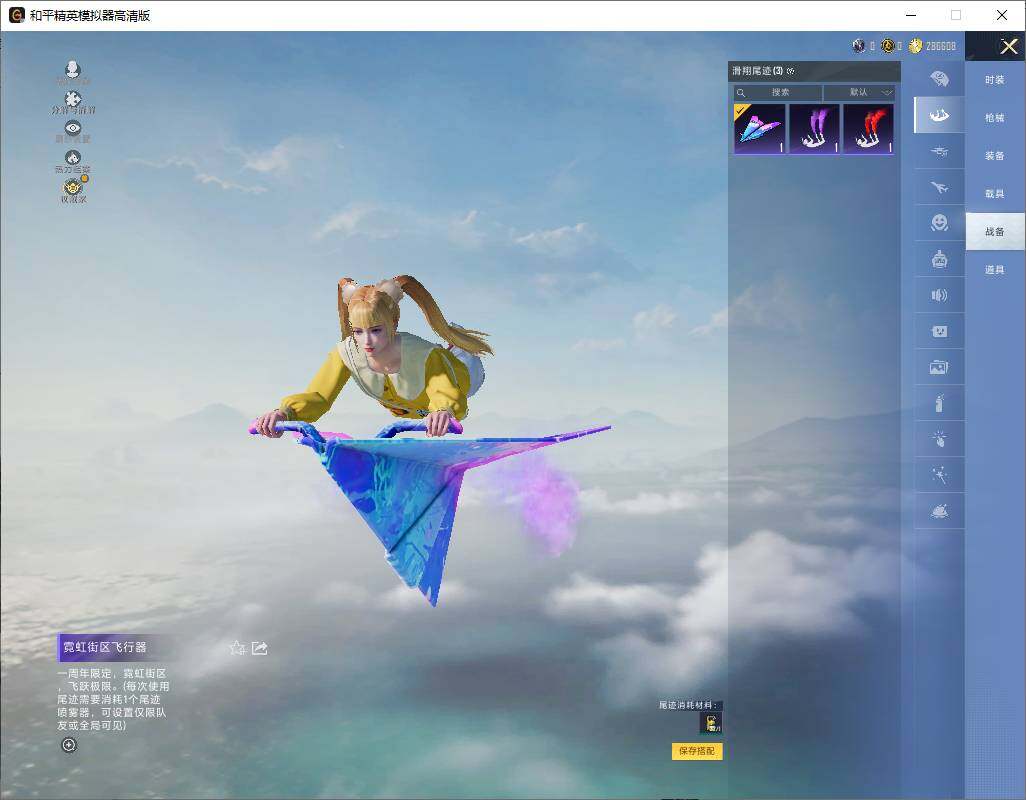Click the 搜索 search field
The image size is (1026, 800).
point(778,92)
